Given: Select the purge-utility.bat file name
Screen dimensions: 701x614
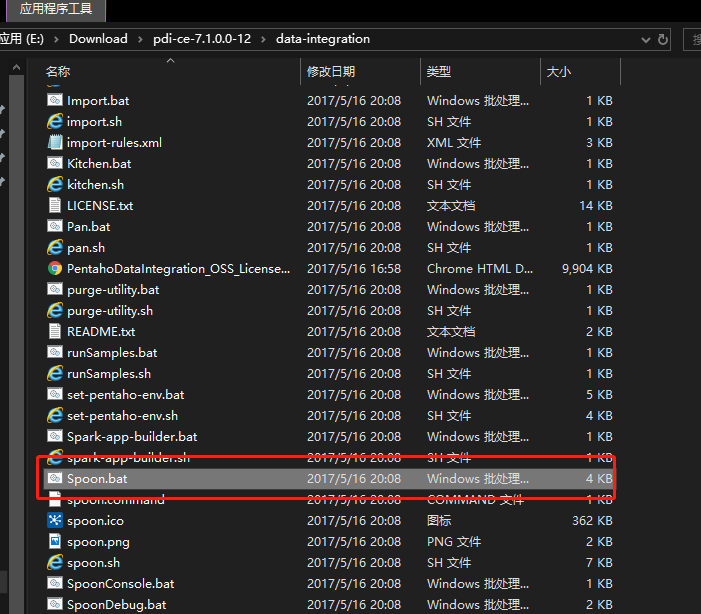Looking at the screenshot, I should click(x=113, y=290).
